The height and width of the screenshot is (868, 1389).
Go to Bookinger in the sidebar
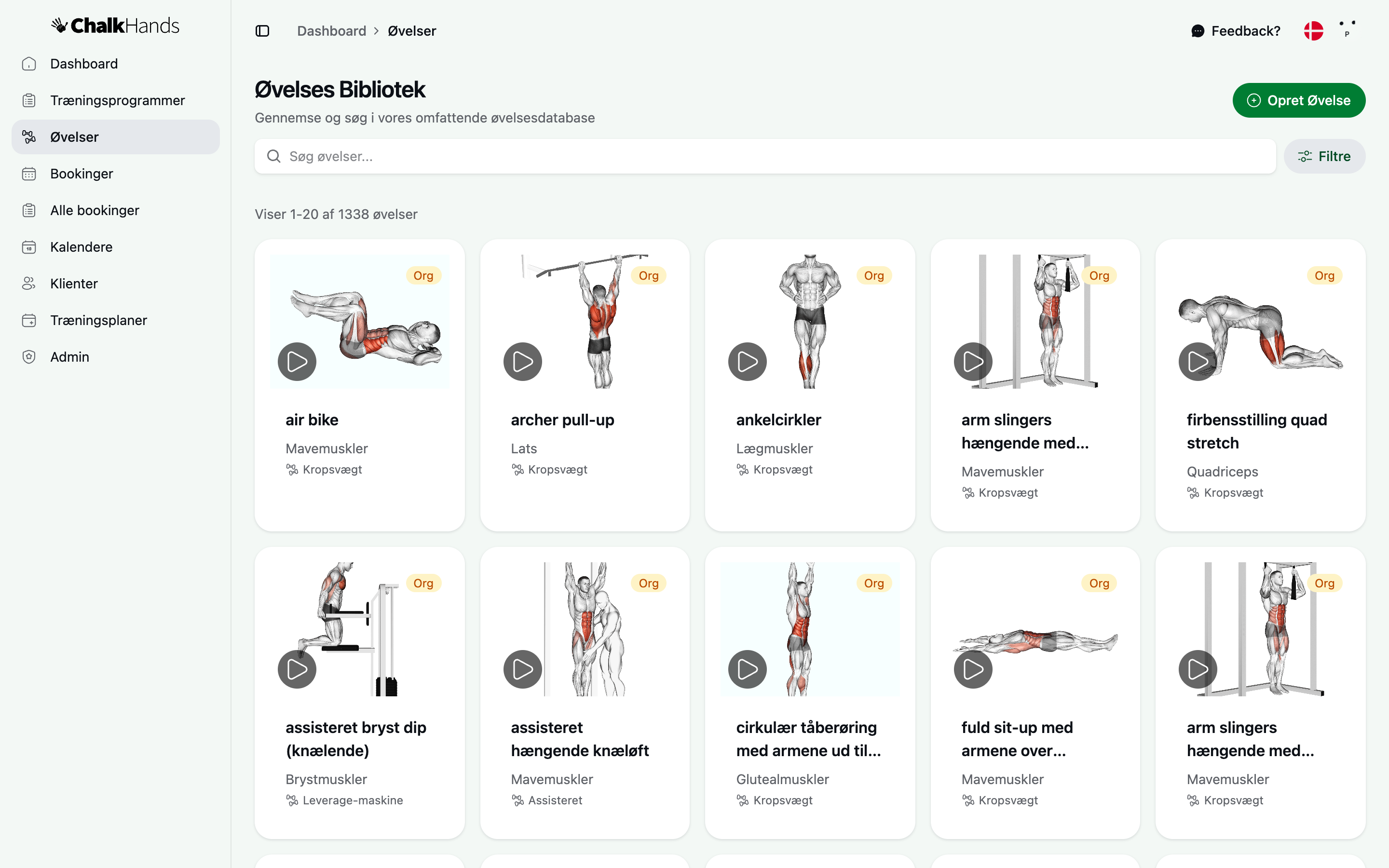115,174
